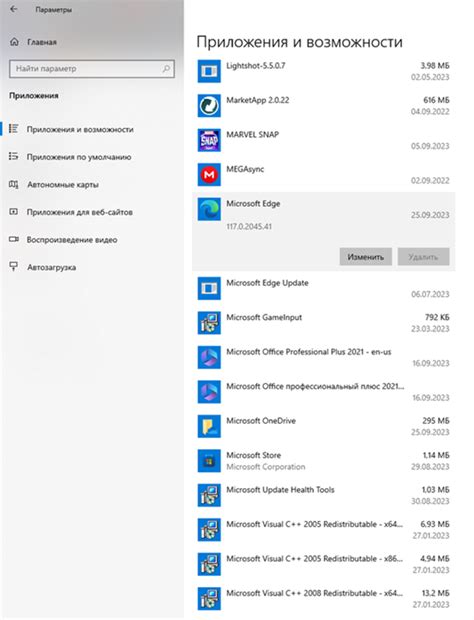Click the MarketApp 2.0.22 icon
Viewport: 474px width, 620px height.
(x=209, y=106)
